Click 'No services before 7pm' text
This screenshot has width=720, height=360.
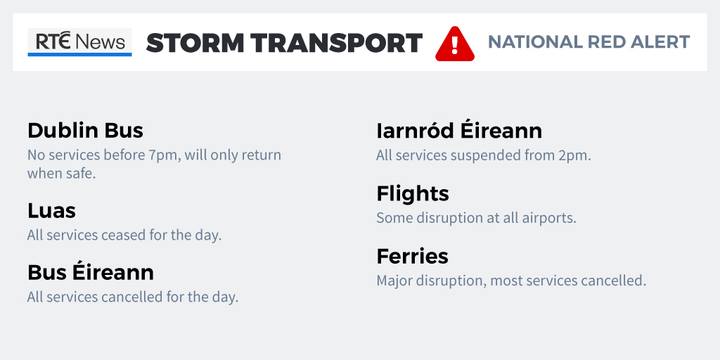tap(102, 155)
